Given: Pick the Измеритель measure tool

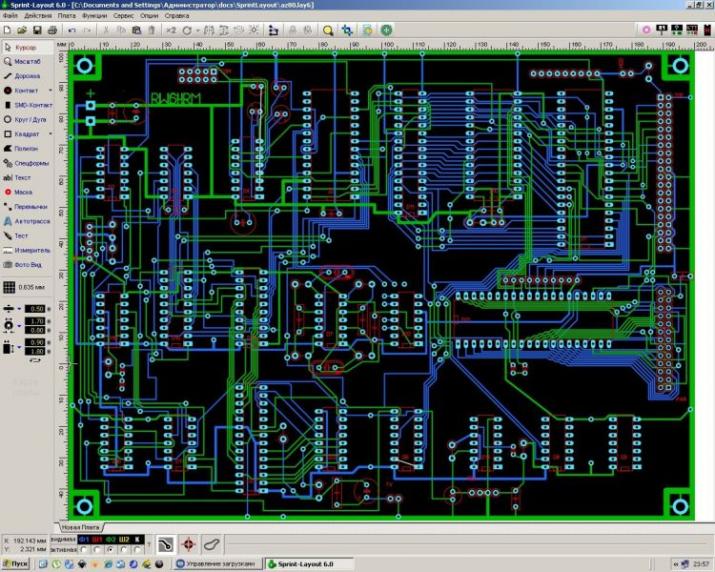Looking at the screenshot, I should [29, 250].
